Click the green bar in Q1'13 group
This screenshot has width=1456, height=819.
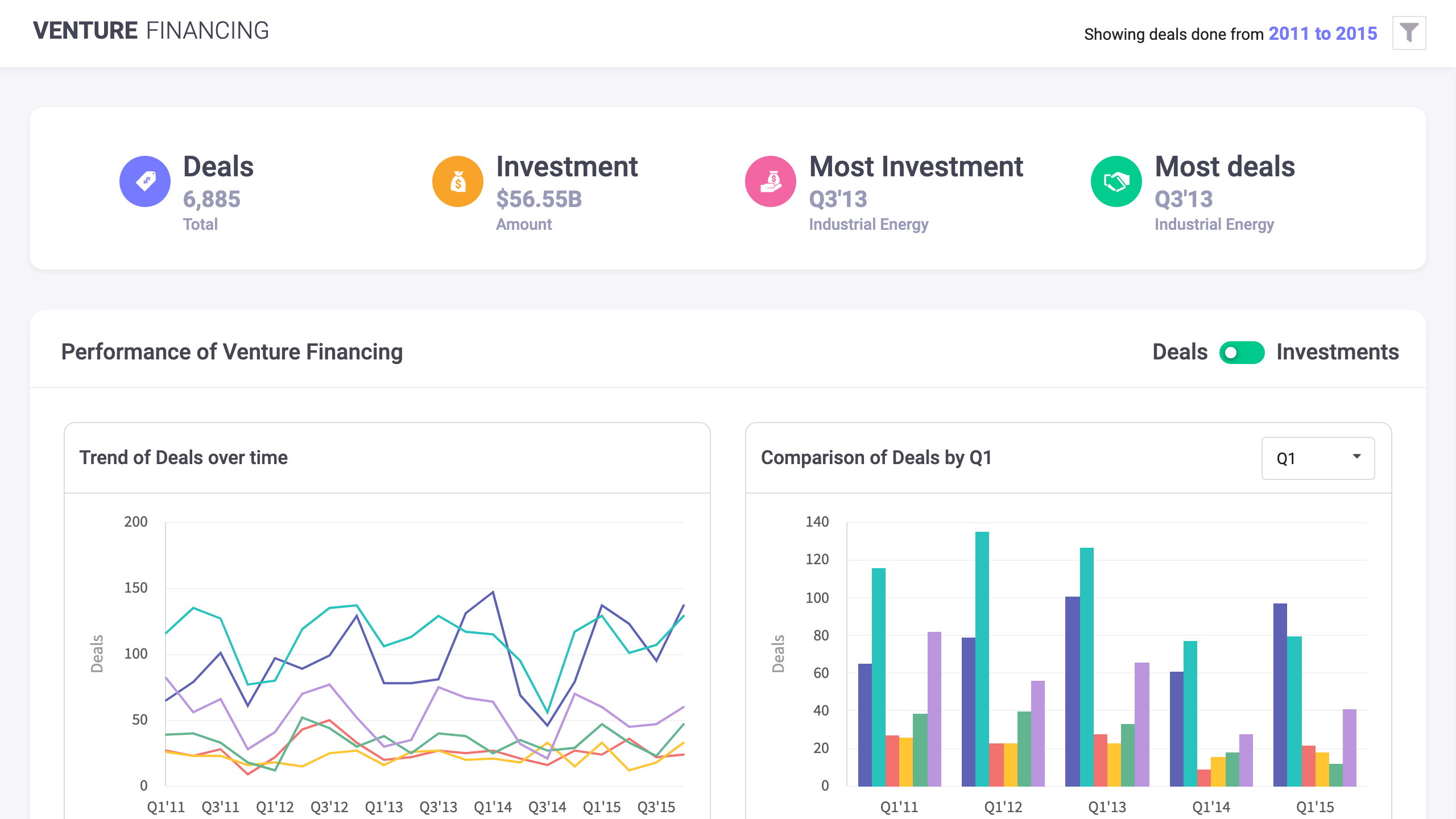point(1127,755)
